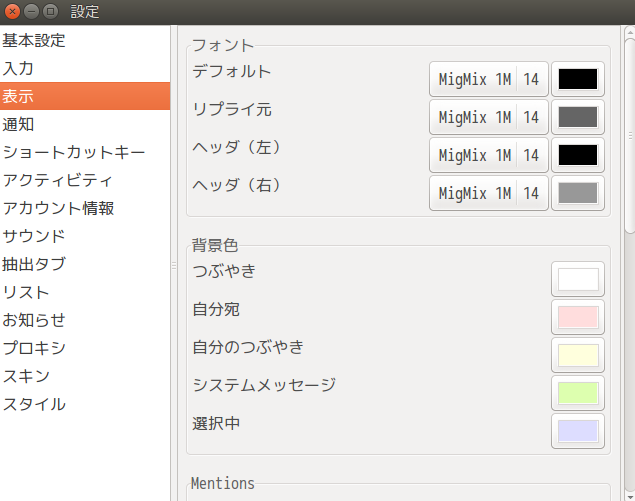Viewport: 635px width, 501px height.
Task: Open the 基本設定 settings category
Action: [85, 40]
